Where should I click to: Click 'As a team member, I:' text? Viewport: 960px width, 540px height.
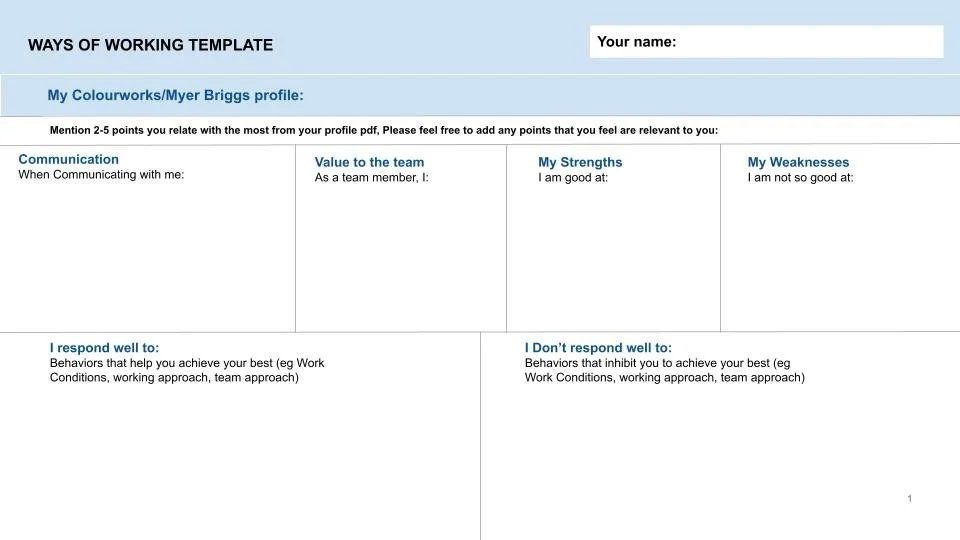pyautogui.click(x=372, y=178)
